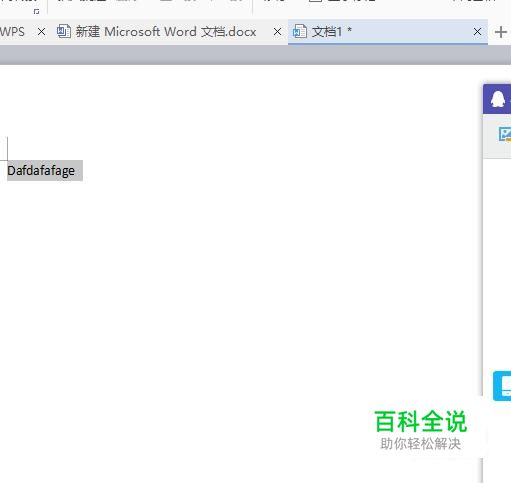This screenshot has height=483, width=511.
Task: Close the WPS tab
Action: tap(41, 32)
